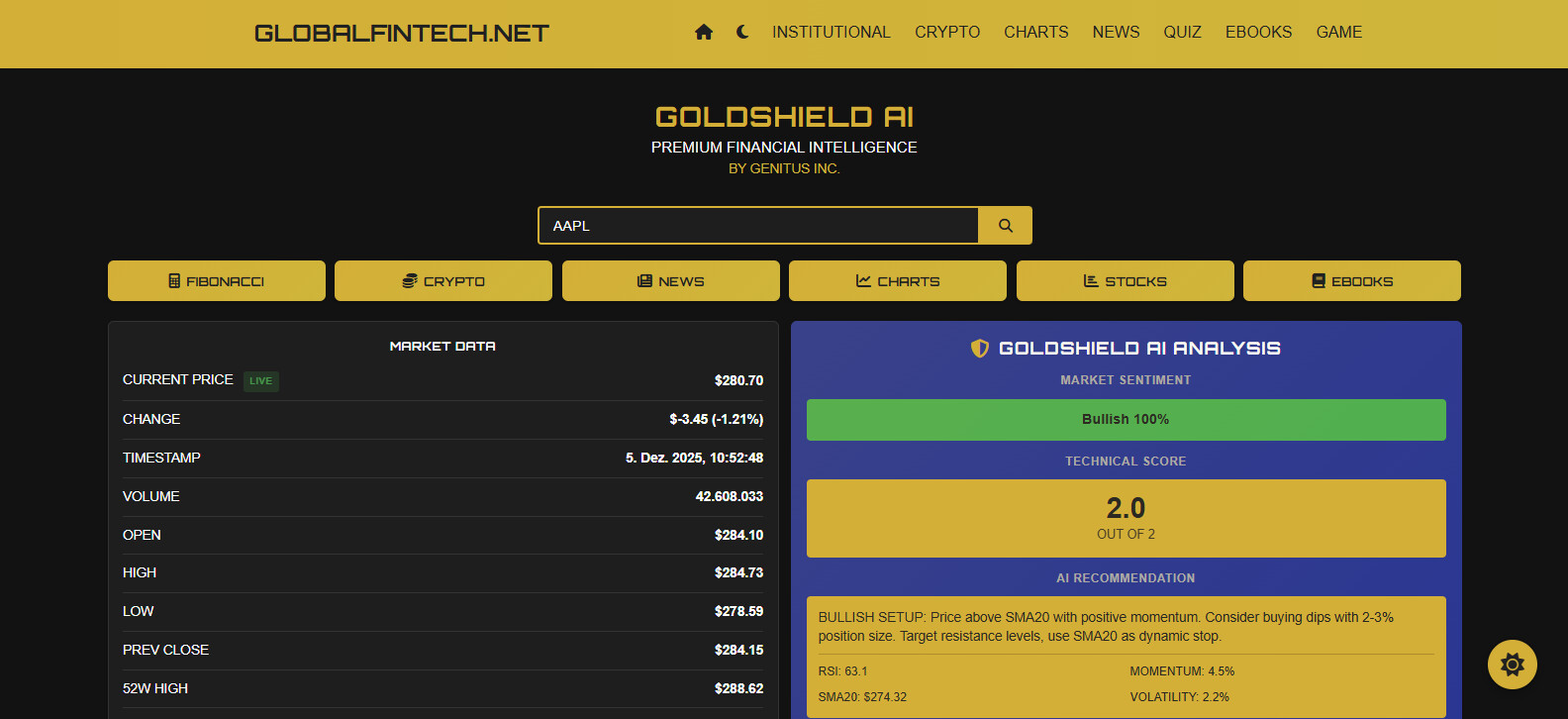This screenshot has width=1568, height=719.
Task: Toggle dark mode moon icon
Action: pyautogui.click(x=742, y=32)
